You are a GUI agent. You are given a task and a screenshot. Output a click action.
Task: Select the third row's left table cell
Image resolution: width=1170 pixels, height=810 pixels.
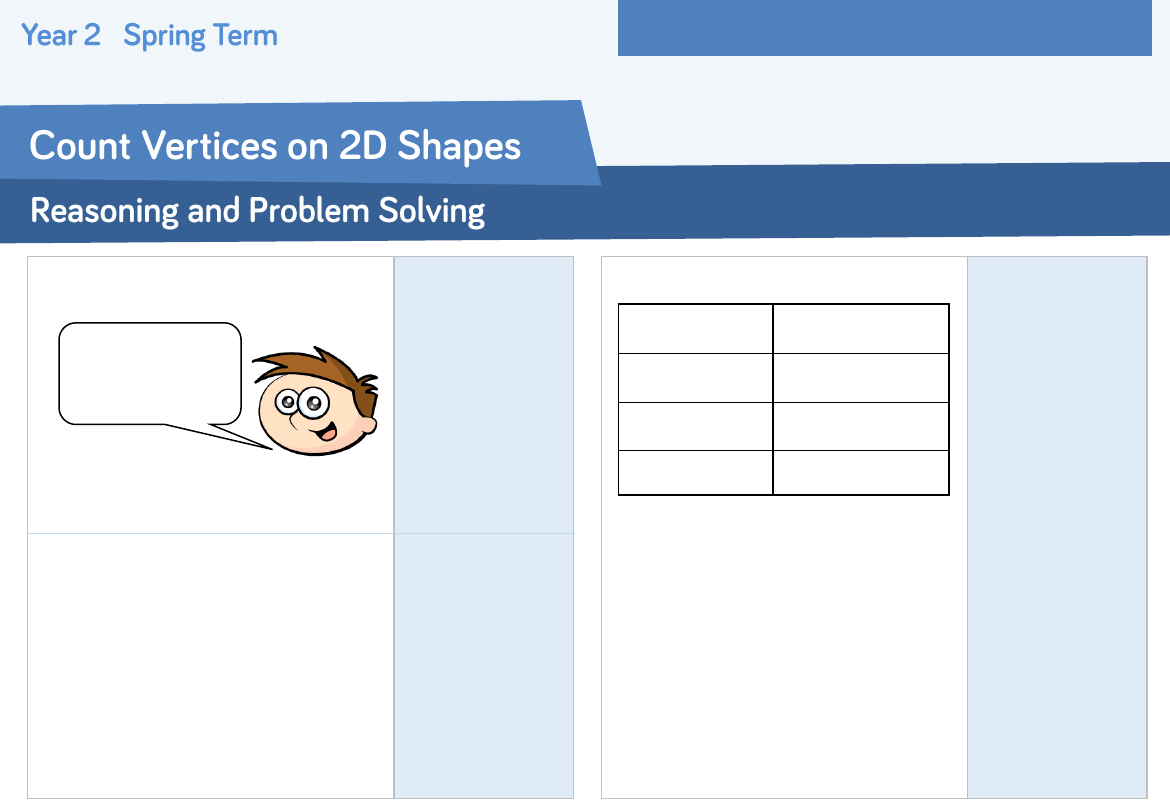point(695,427)
